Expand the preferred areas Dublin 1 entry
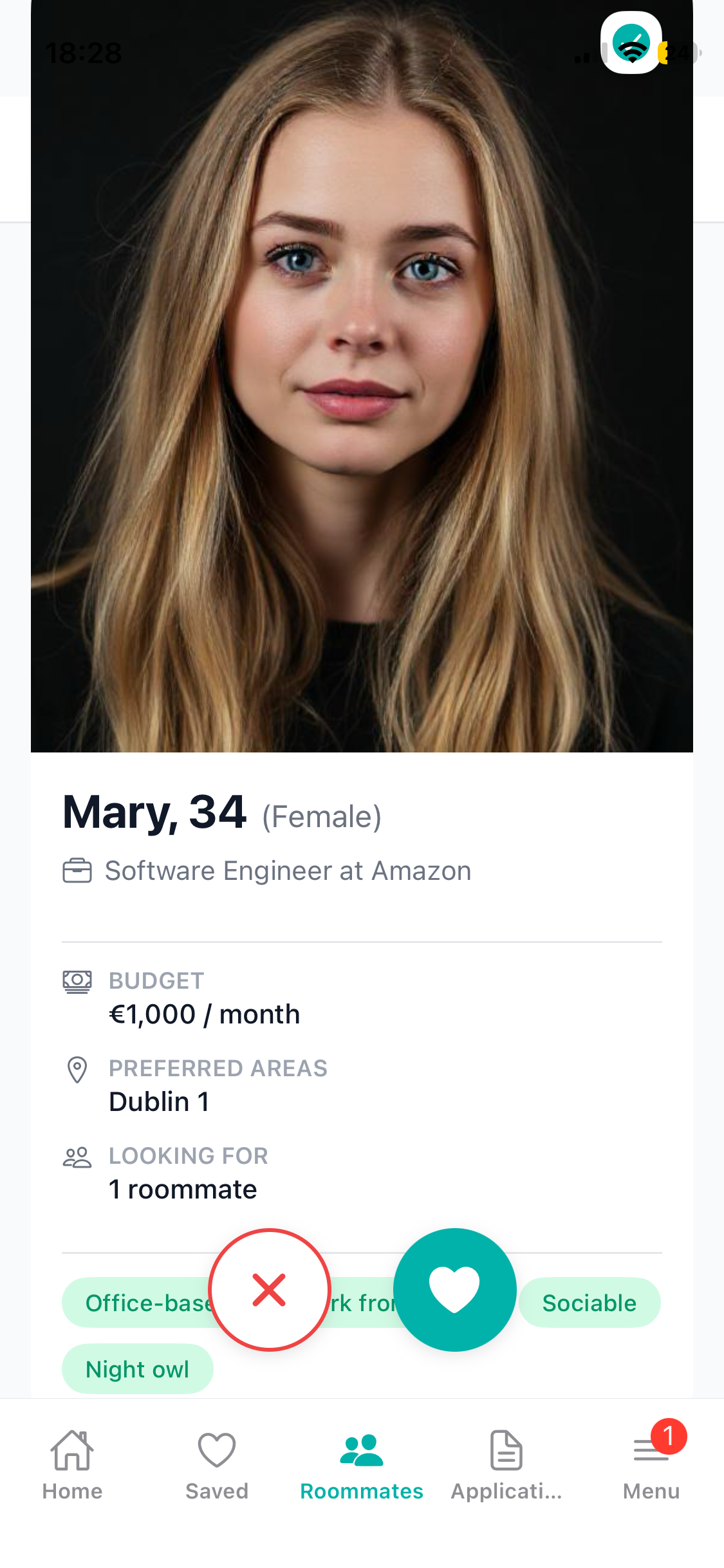 [159, 1101]
